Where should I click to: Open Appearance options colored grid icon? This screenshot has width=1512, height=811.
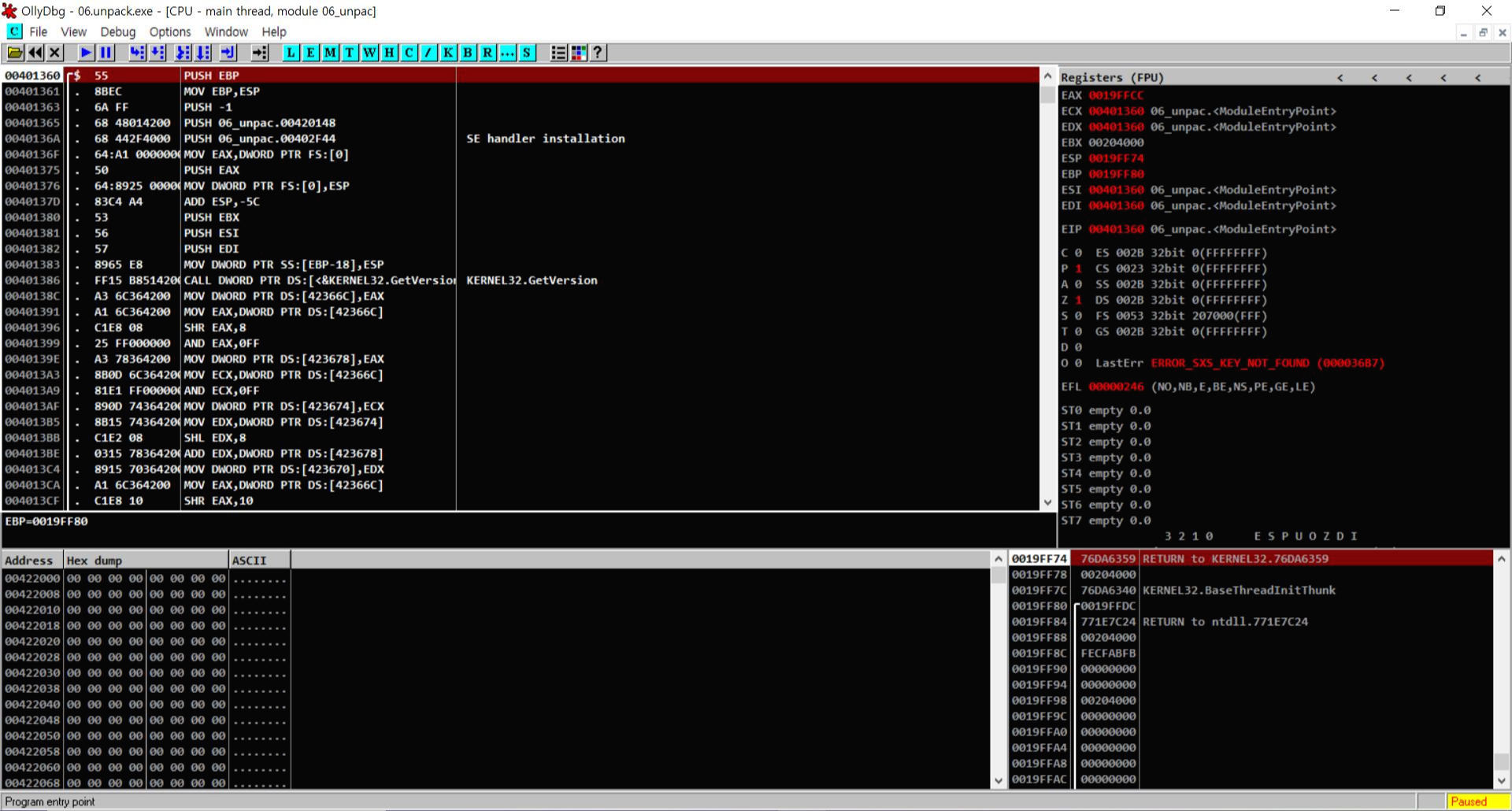coord(579,53)
